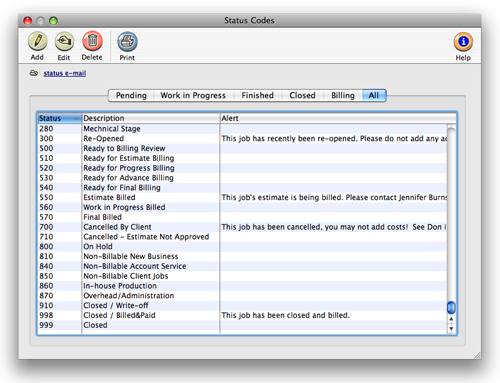Click the closed and billed alert text
This screenshot has width=500, height=383.
[285, 315]
